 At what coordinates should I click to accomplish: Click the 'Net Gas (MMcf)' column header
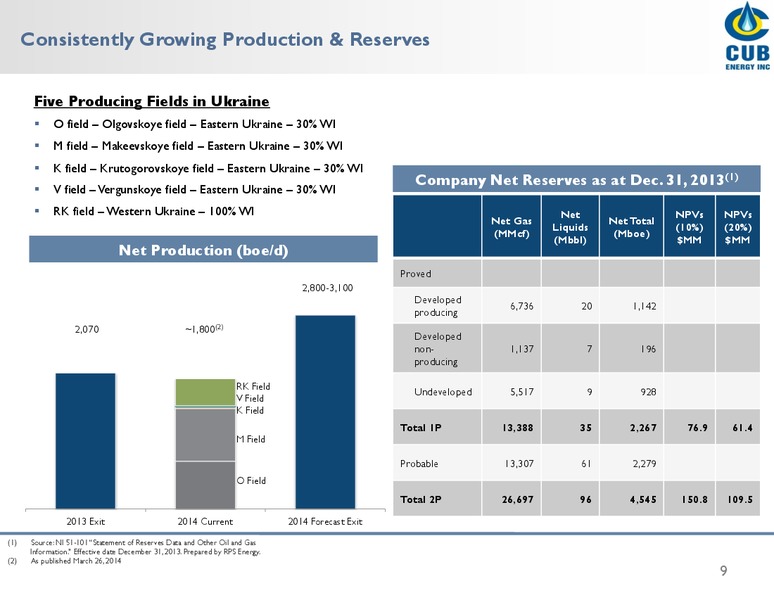pyautogui.click(x=511, y=227)
